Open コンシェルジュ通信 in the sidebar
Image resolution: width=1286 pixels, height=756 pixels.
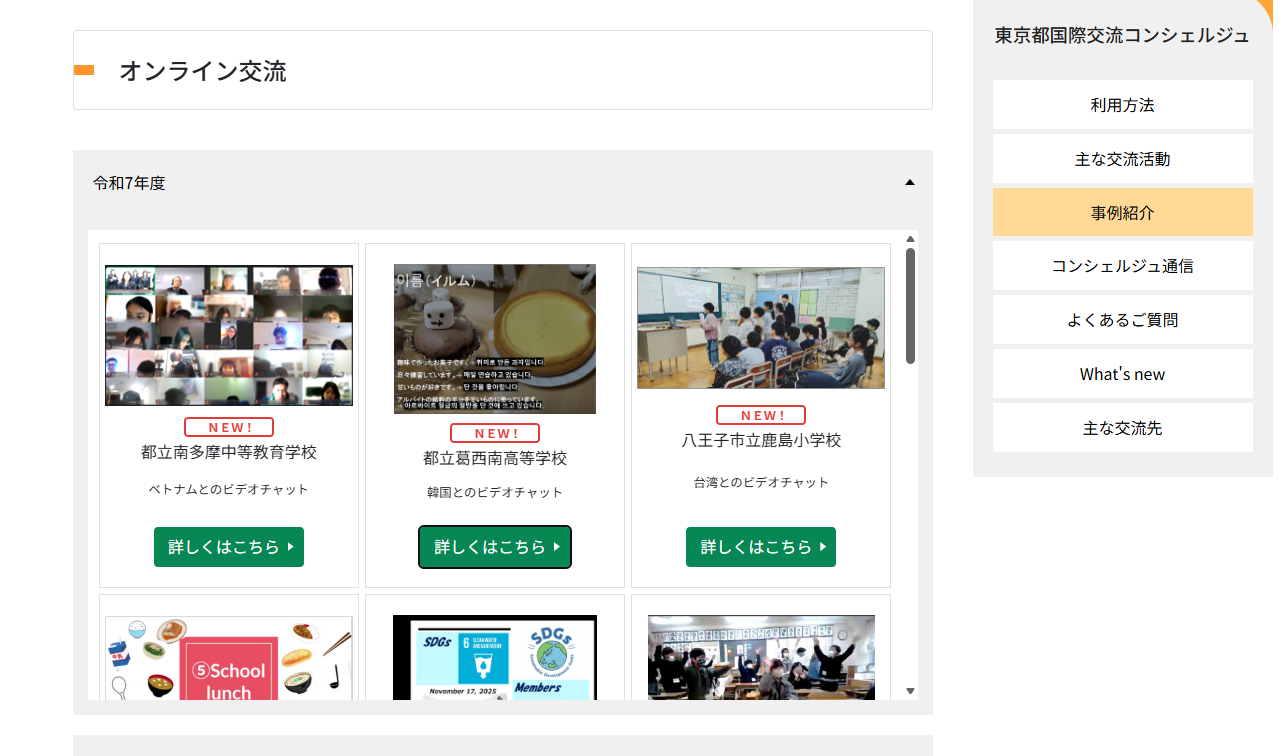point(1122,266)
